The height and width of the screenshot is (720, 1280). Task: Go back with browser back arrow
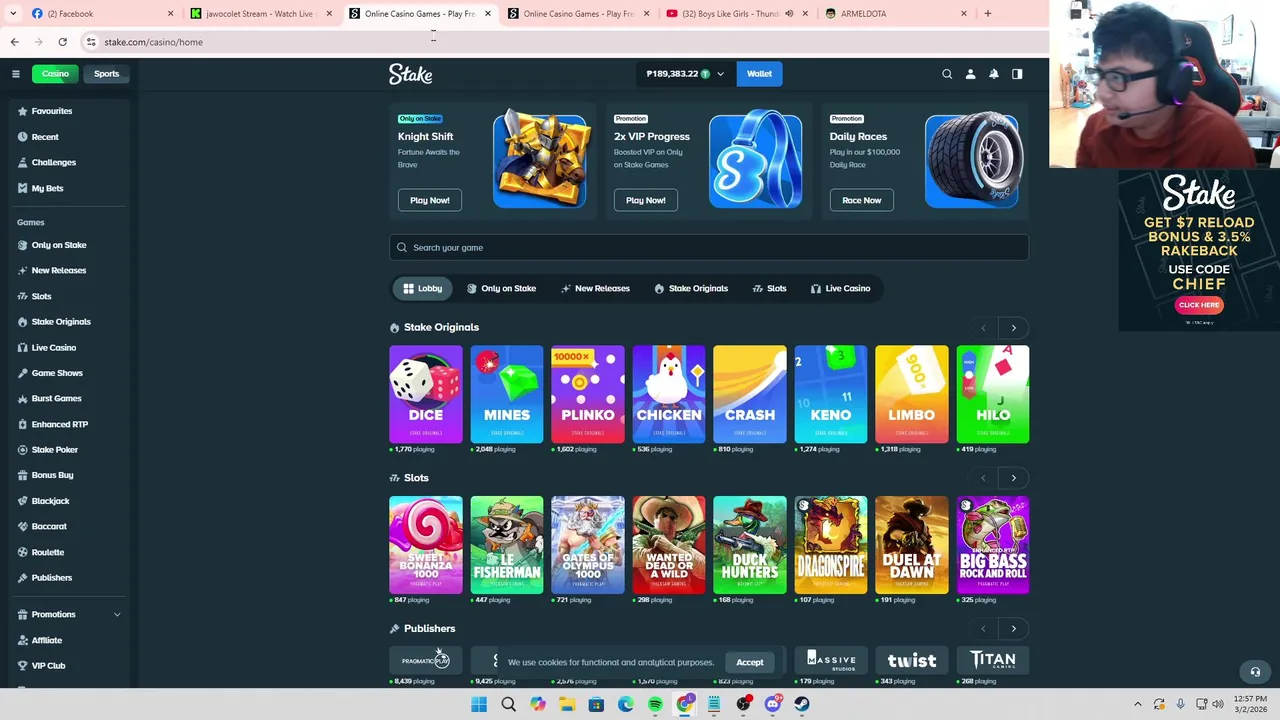pyautogui.click(x=14, y=42)
